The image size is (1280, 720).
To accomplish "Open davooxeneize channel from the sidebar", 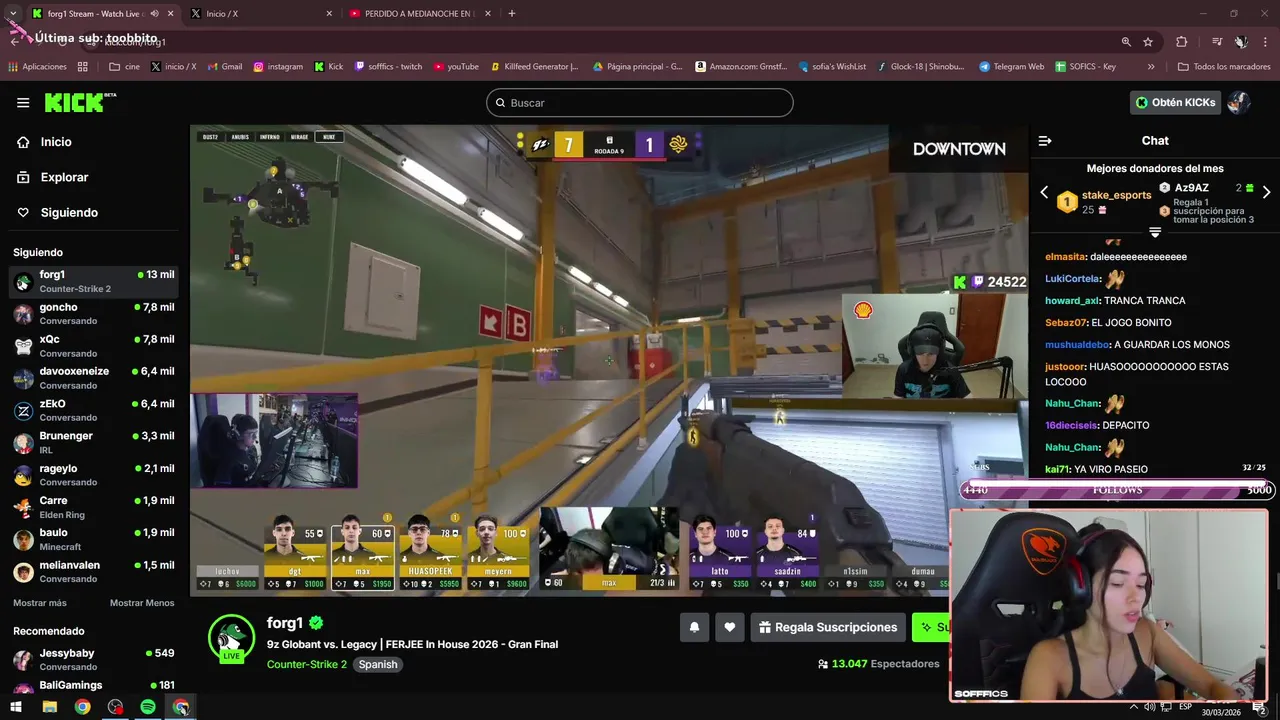I will (x=94, y=378).
